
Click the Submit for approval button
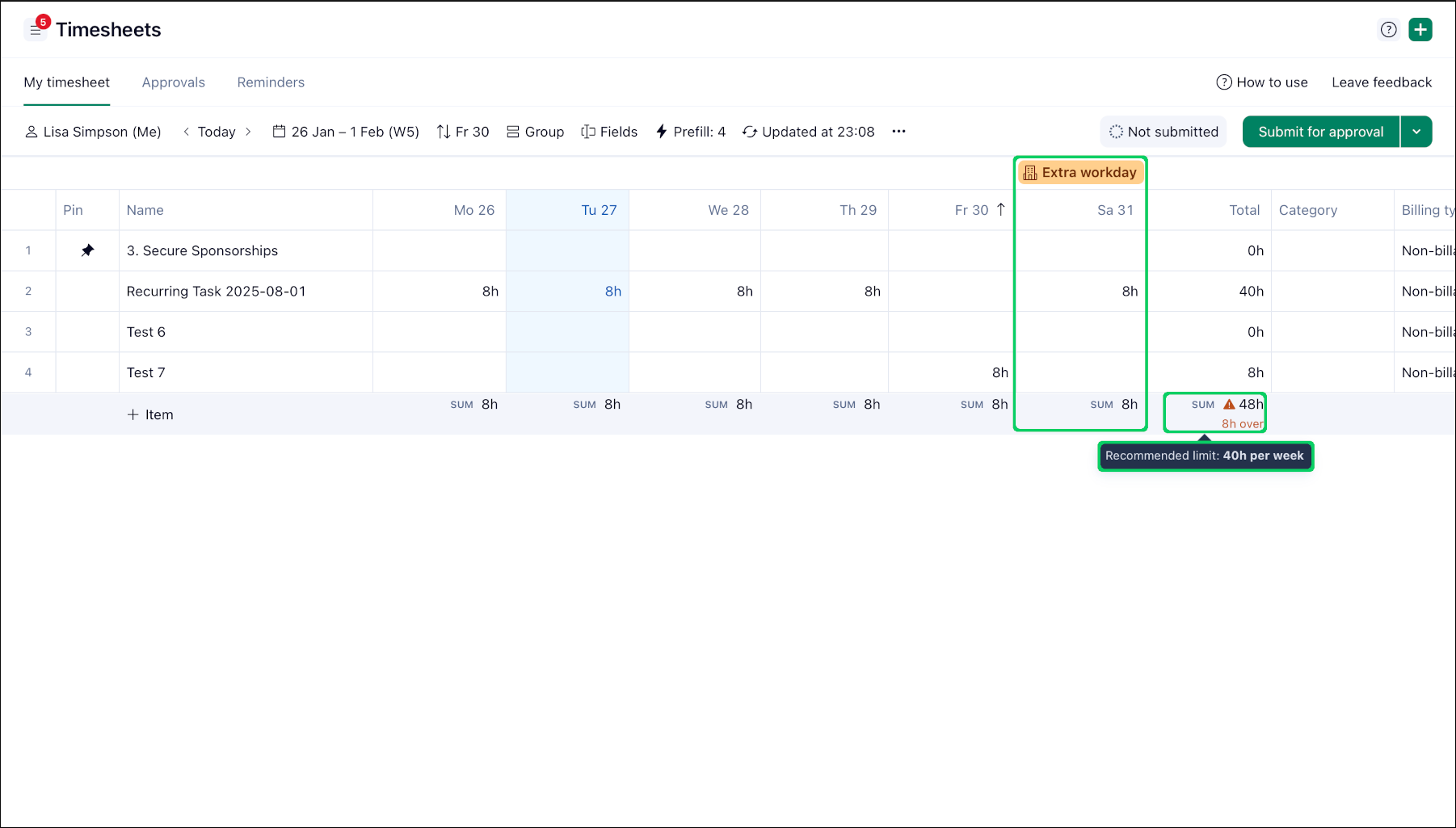pos(1320,132)
